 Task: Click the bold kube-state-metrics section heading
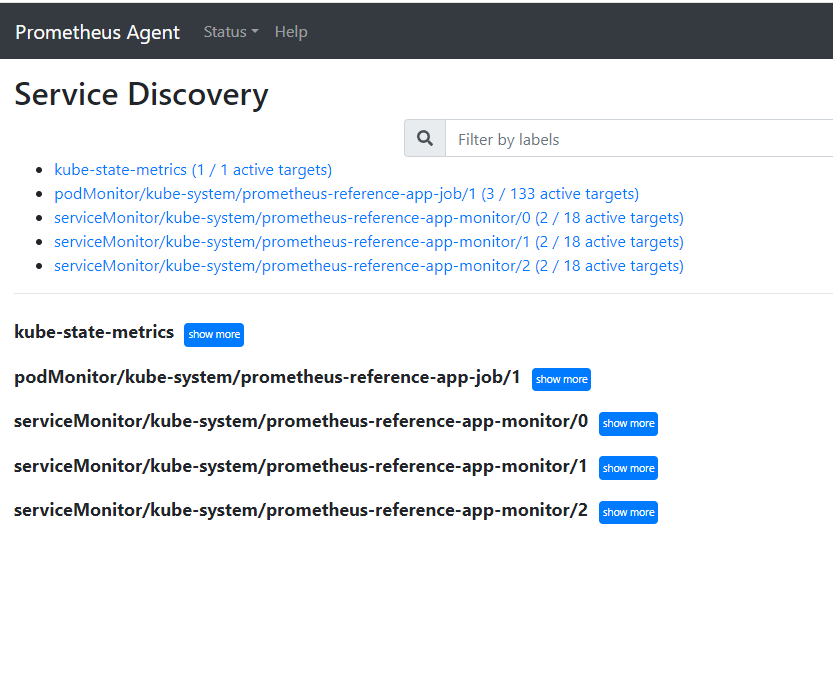[x=94, y=332]
